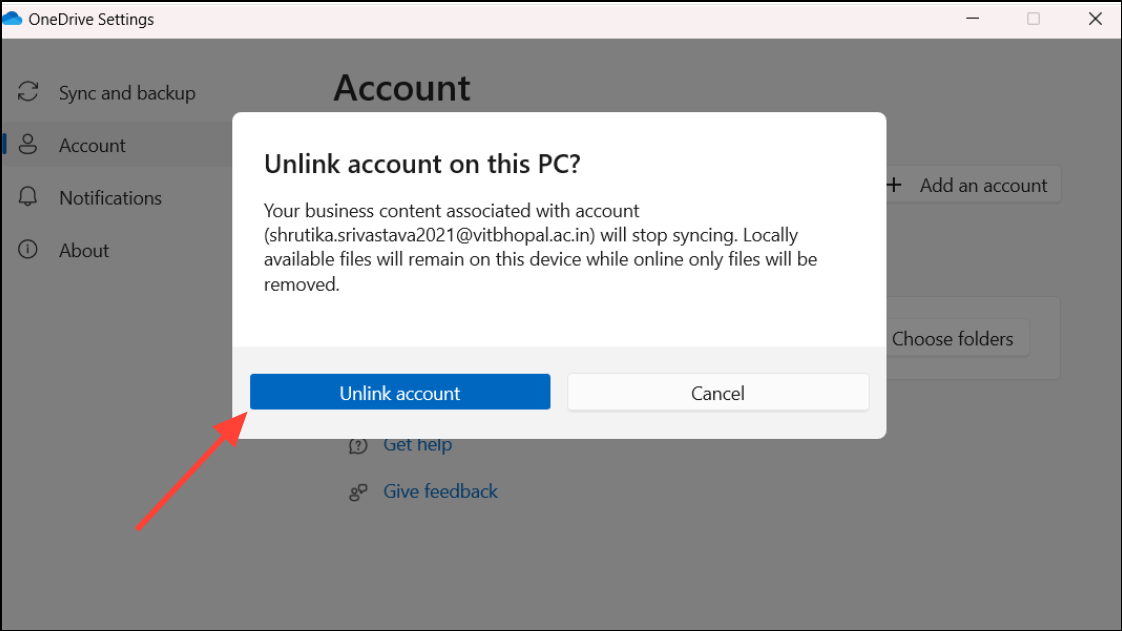Screen dimensions: 1122x631
Task: Open Choose folders
Action: [x=957, y=338]
